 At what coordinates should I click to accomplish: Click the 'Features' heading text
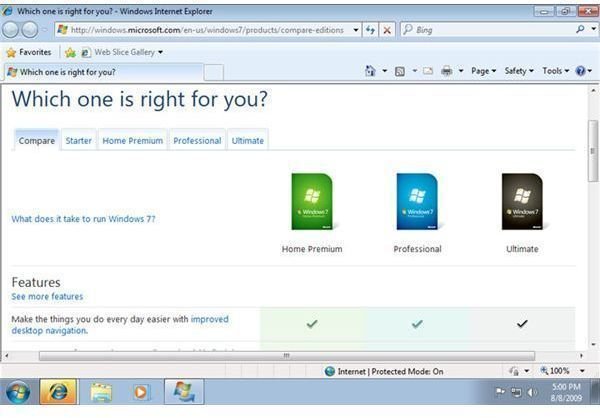coord(36,282)
